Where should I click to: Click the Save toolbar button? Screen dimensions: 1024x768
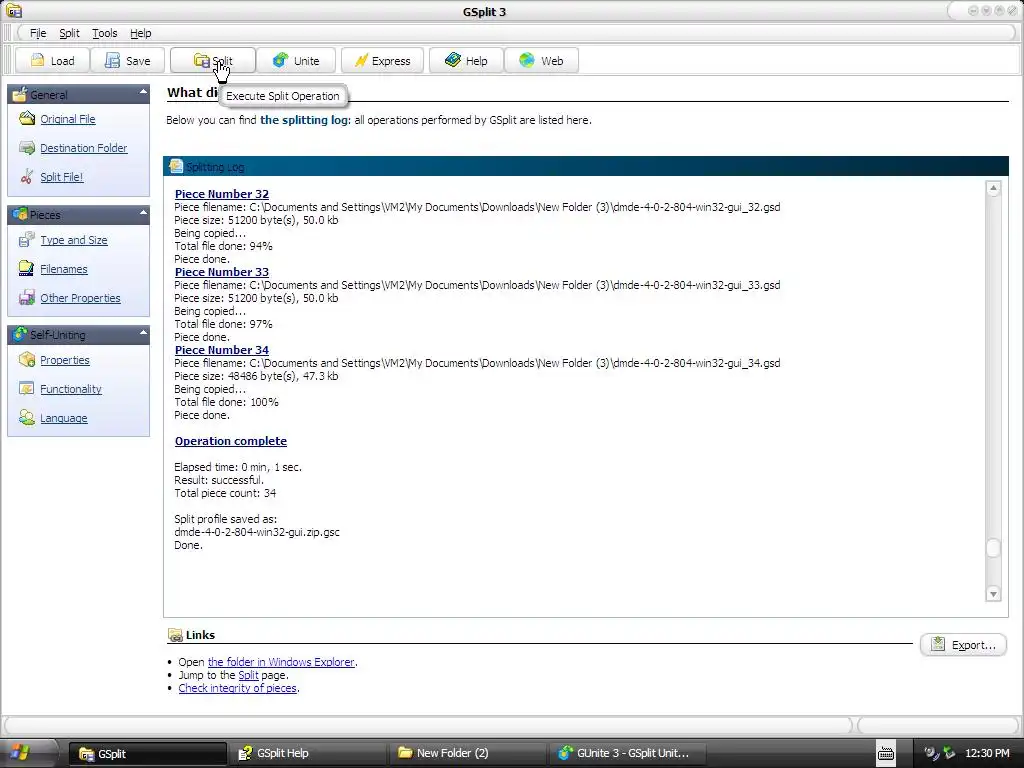(127, 61)
